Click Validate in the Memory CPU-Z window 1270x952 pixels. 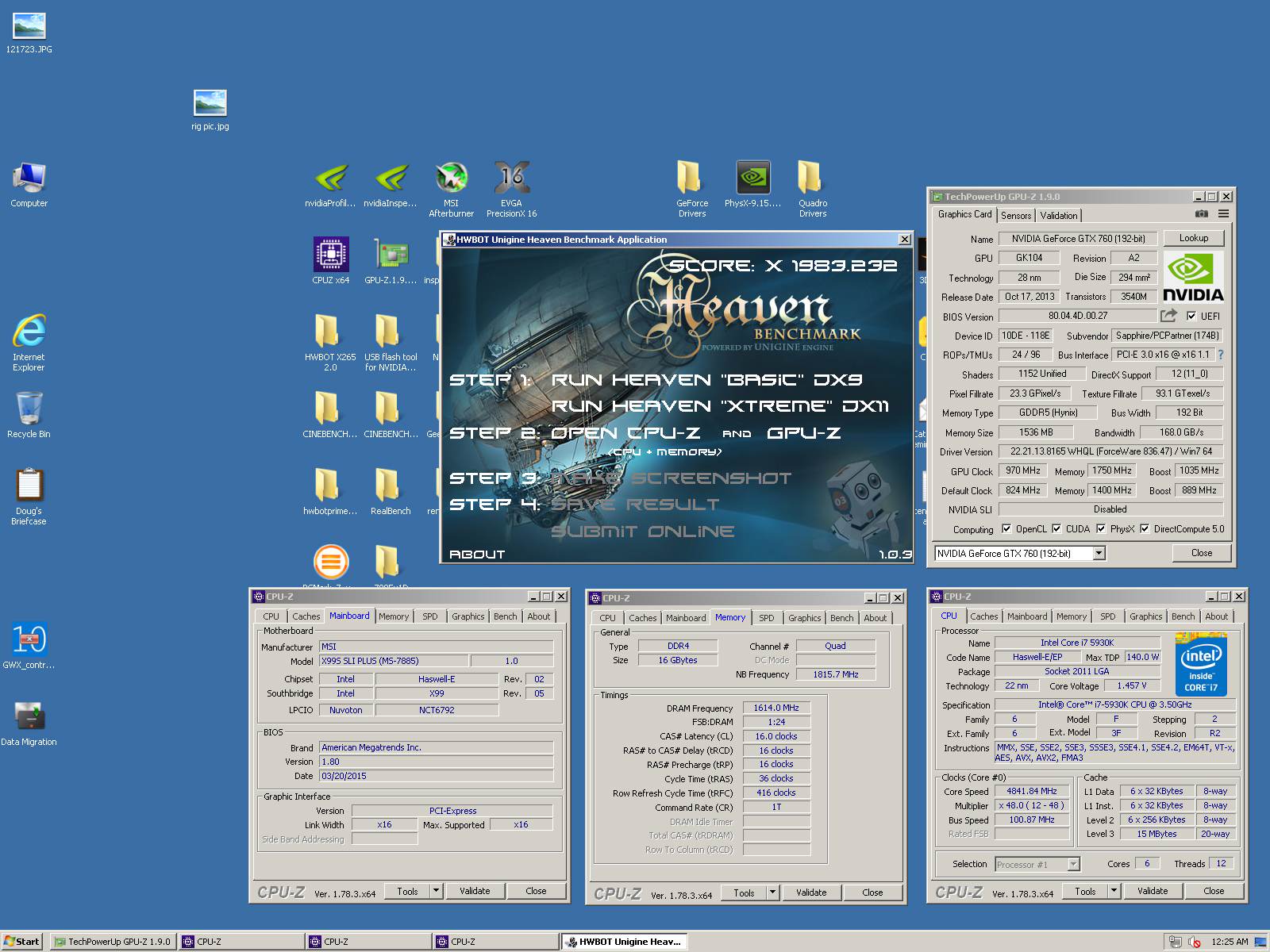coord(811,892)
